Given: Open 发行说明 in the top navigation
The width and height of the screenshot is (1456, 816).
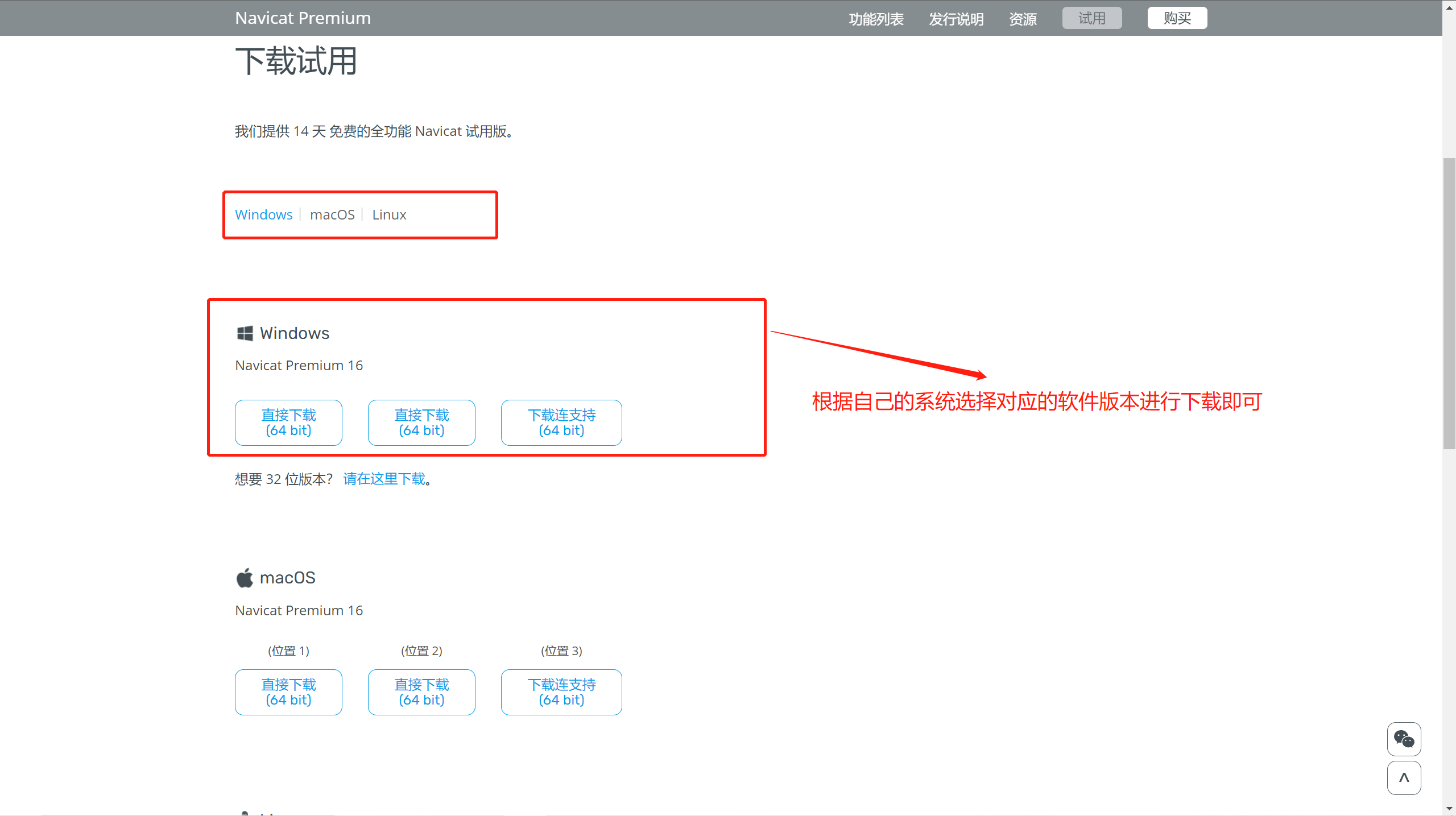Looking at the screenshot, I should (956, 19).
